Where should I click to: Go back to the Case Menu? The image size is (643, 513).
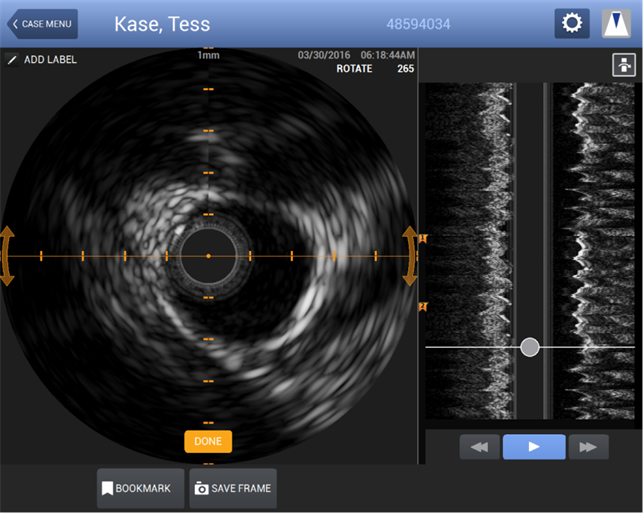coord(42,24)
